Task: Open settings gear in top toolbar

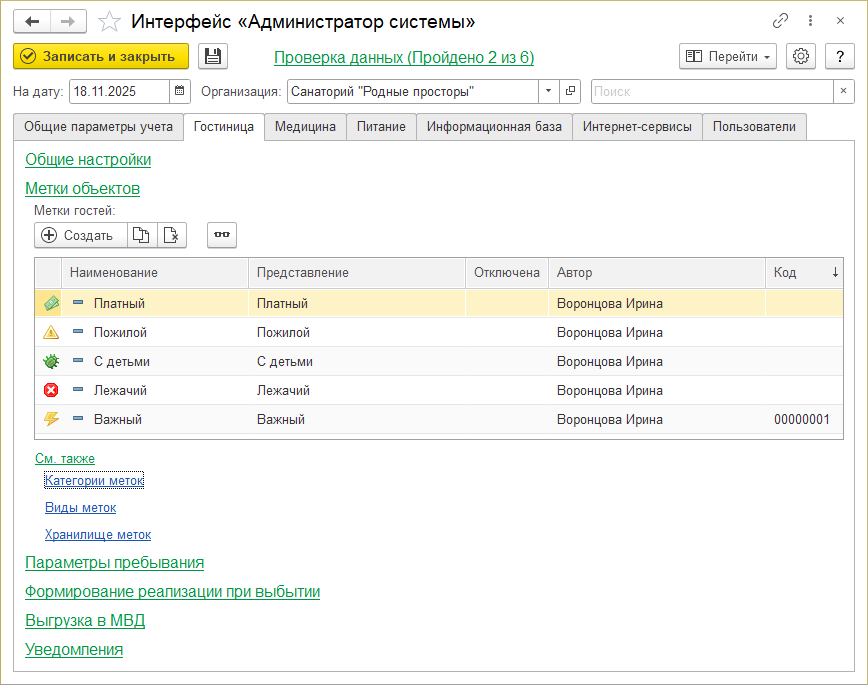Action: tap(801, 57)
